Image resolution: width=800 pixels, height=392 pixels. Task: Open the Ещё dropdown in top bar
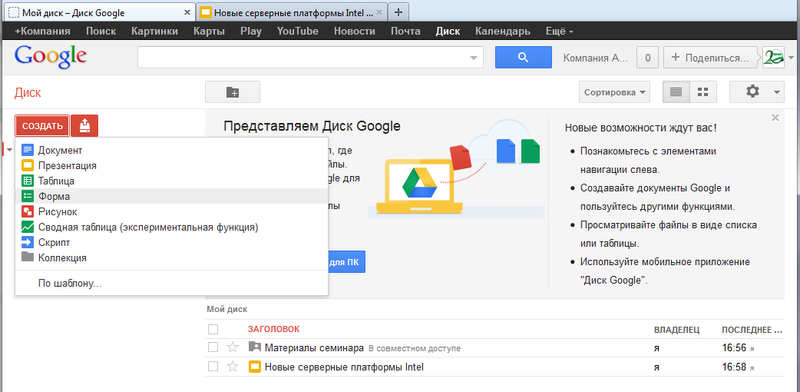point(559,31)
